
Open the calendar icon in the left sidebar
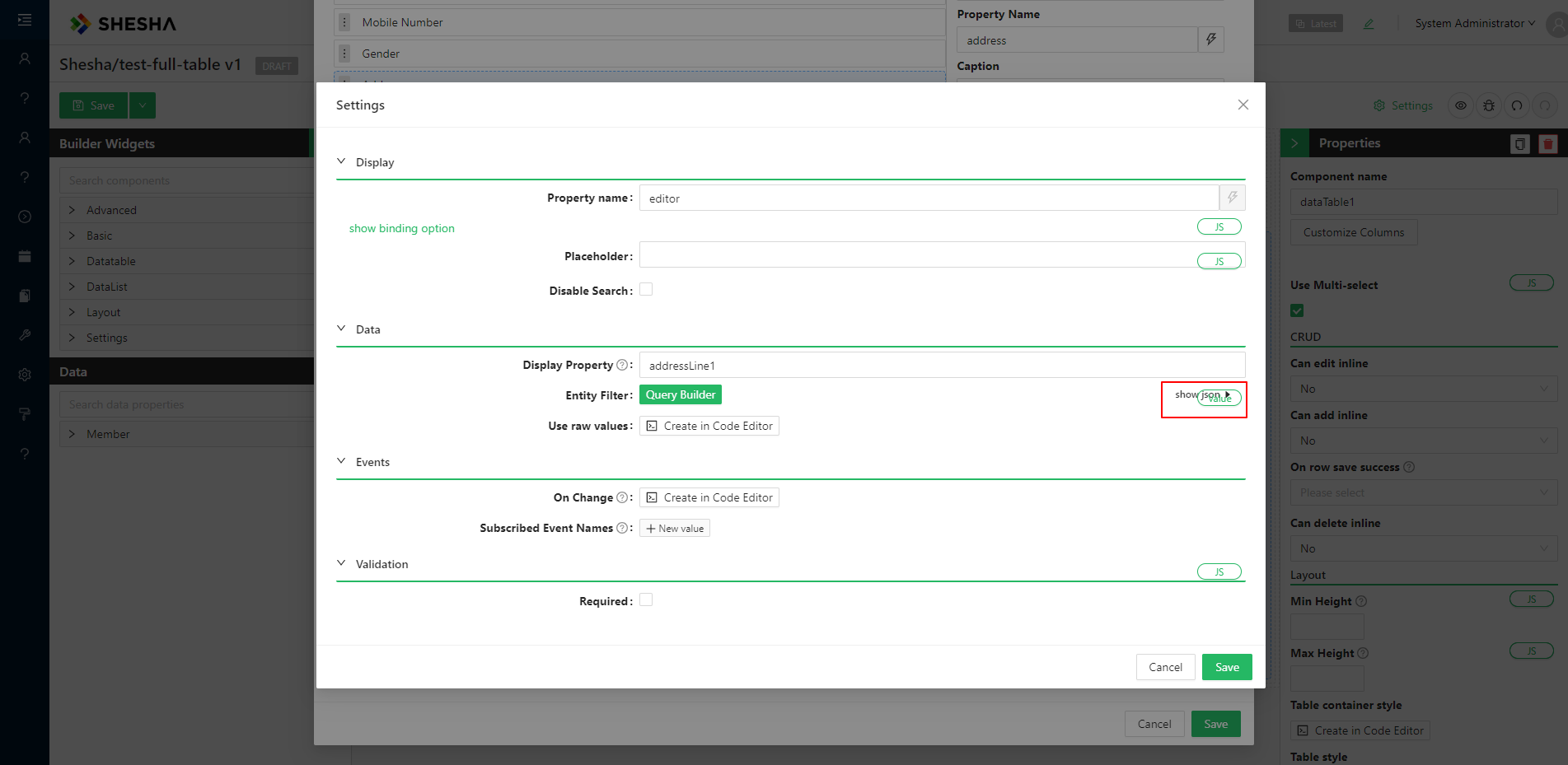[25, 256]
